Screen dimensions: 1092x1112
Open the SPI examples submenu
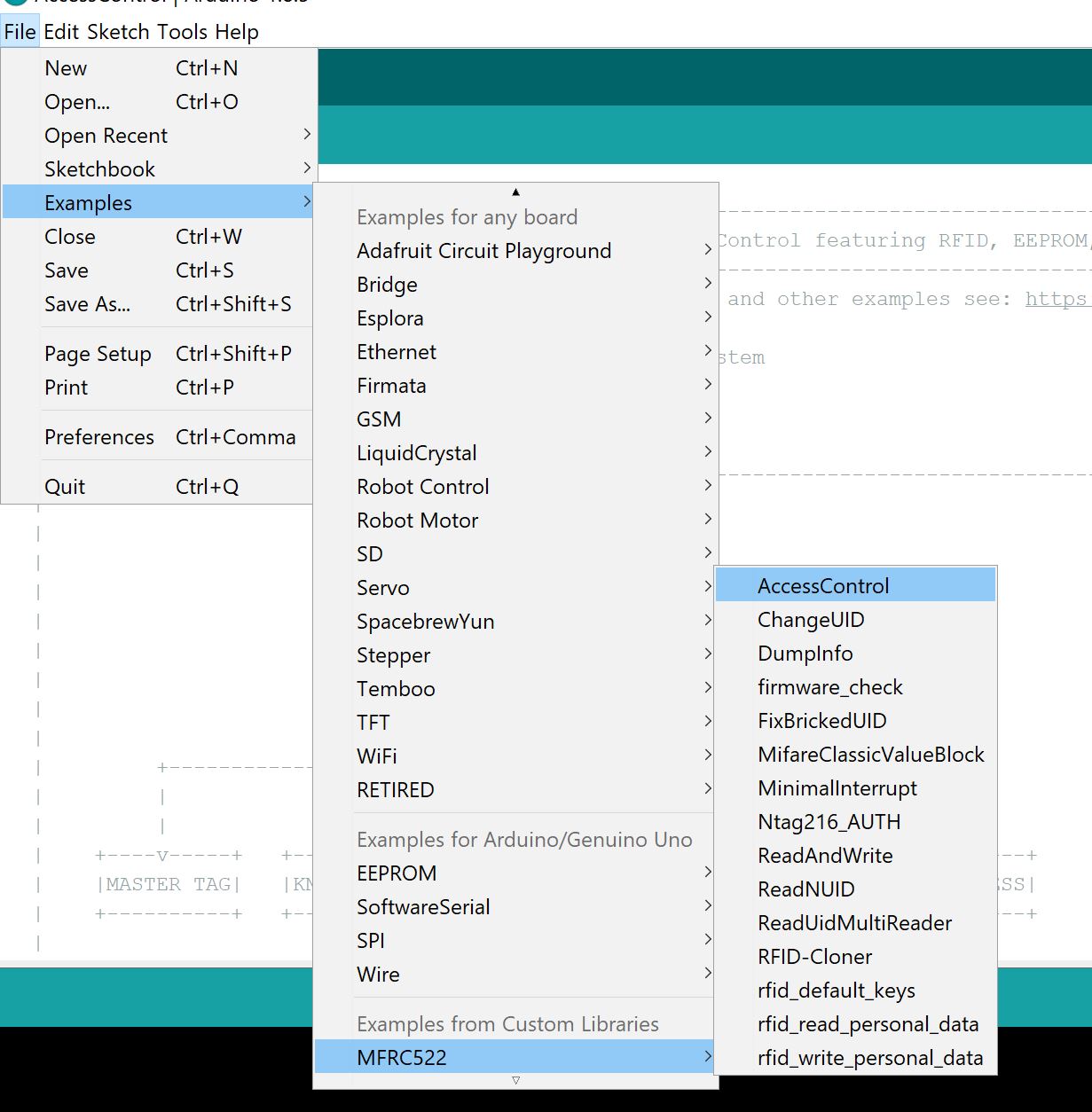click(515, 941)
